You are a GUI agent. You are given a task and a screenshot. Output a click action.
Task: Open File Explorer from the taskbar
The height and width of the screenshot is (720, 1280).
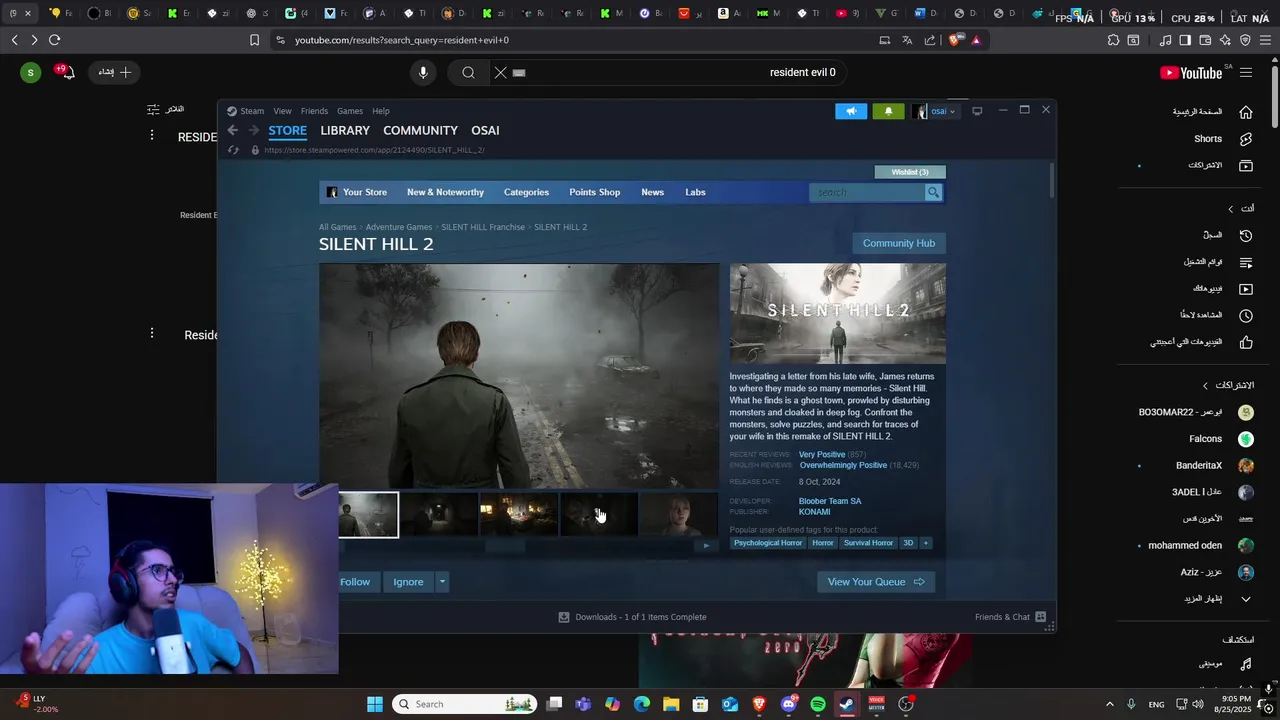671,704
